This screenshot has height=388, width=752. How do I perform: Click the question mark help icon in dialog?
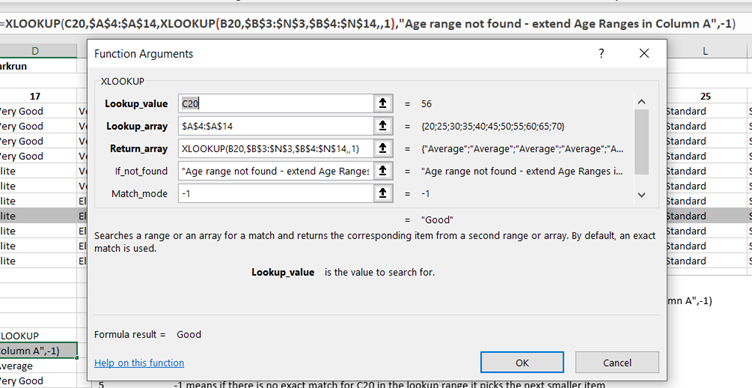(601, 53)
